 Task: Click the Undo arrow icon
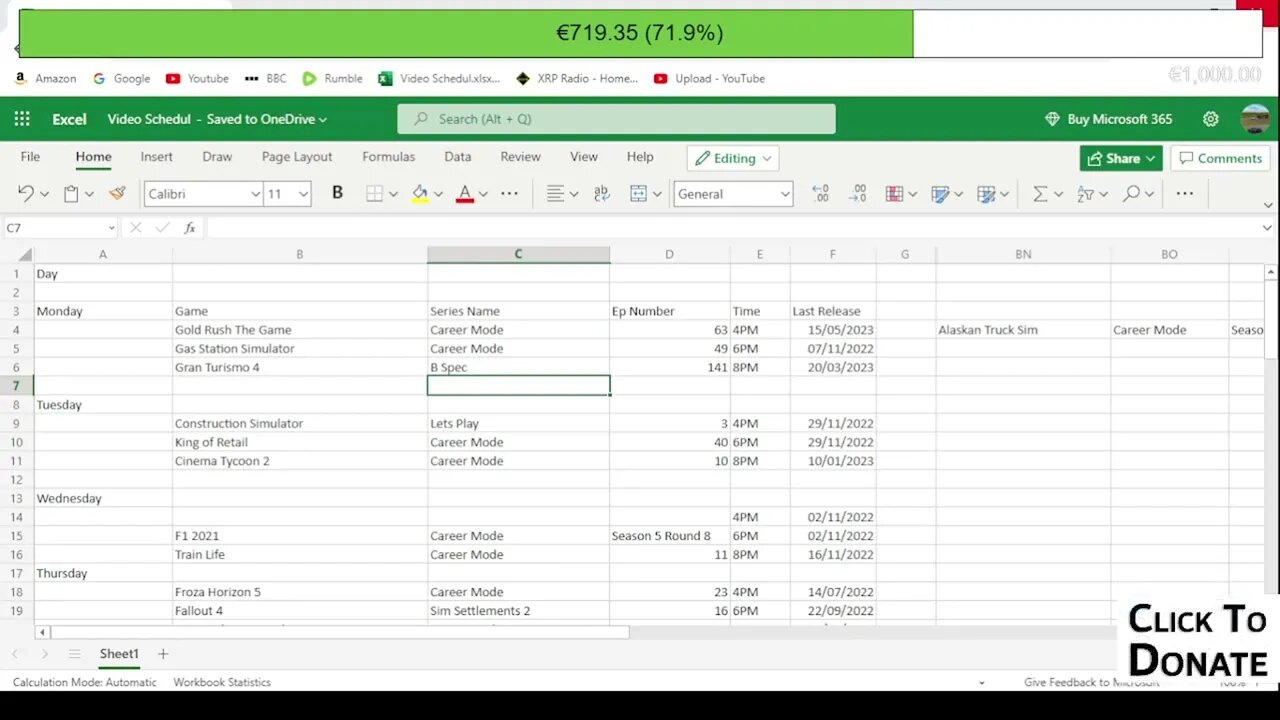tap(26, 194)
